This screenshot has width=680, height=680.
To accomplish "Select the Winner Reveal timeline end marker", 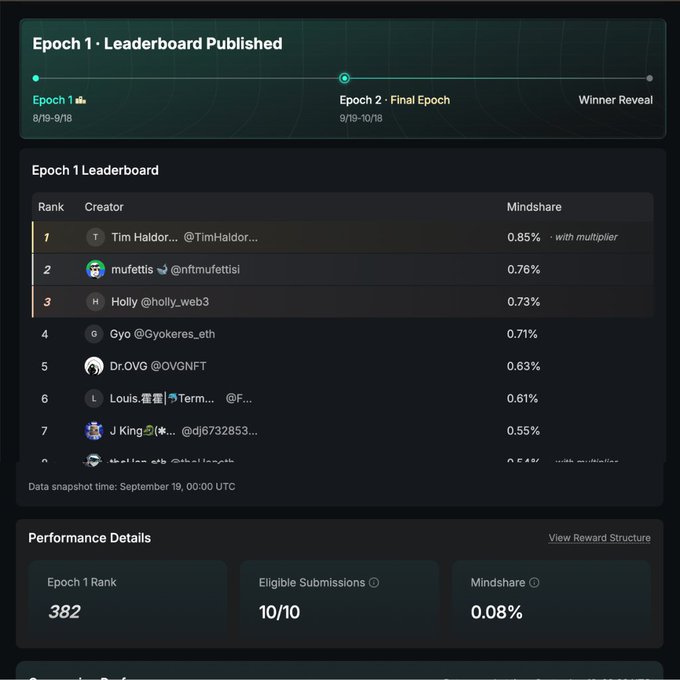I will 649,78.
